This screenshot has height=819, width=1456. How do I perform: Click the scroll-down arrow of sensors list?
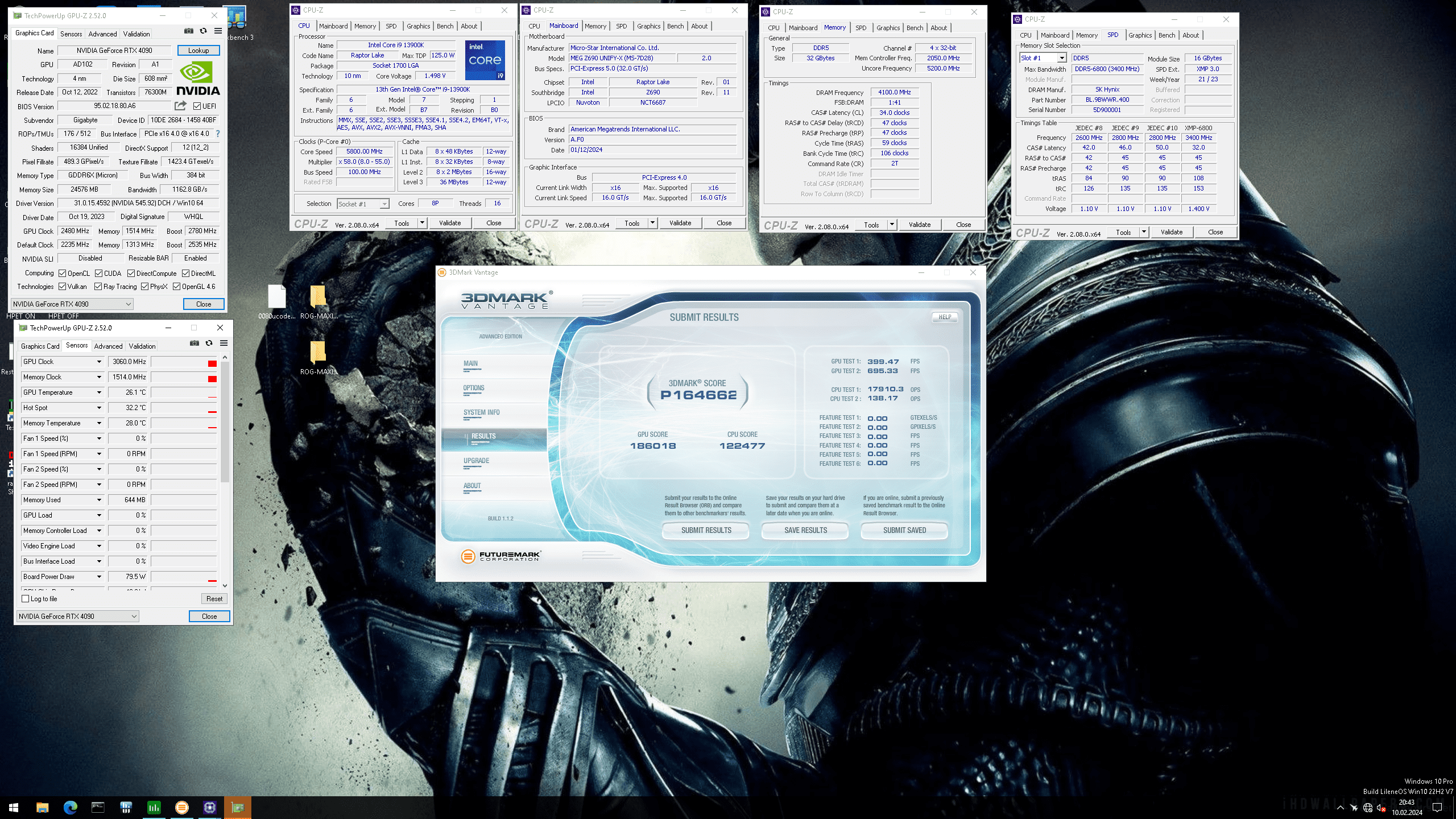[225, 585]
